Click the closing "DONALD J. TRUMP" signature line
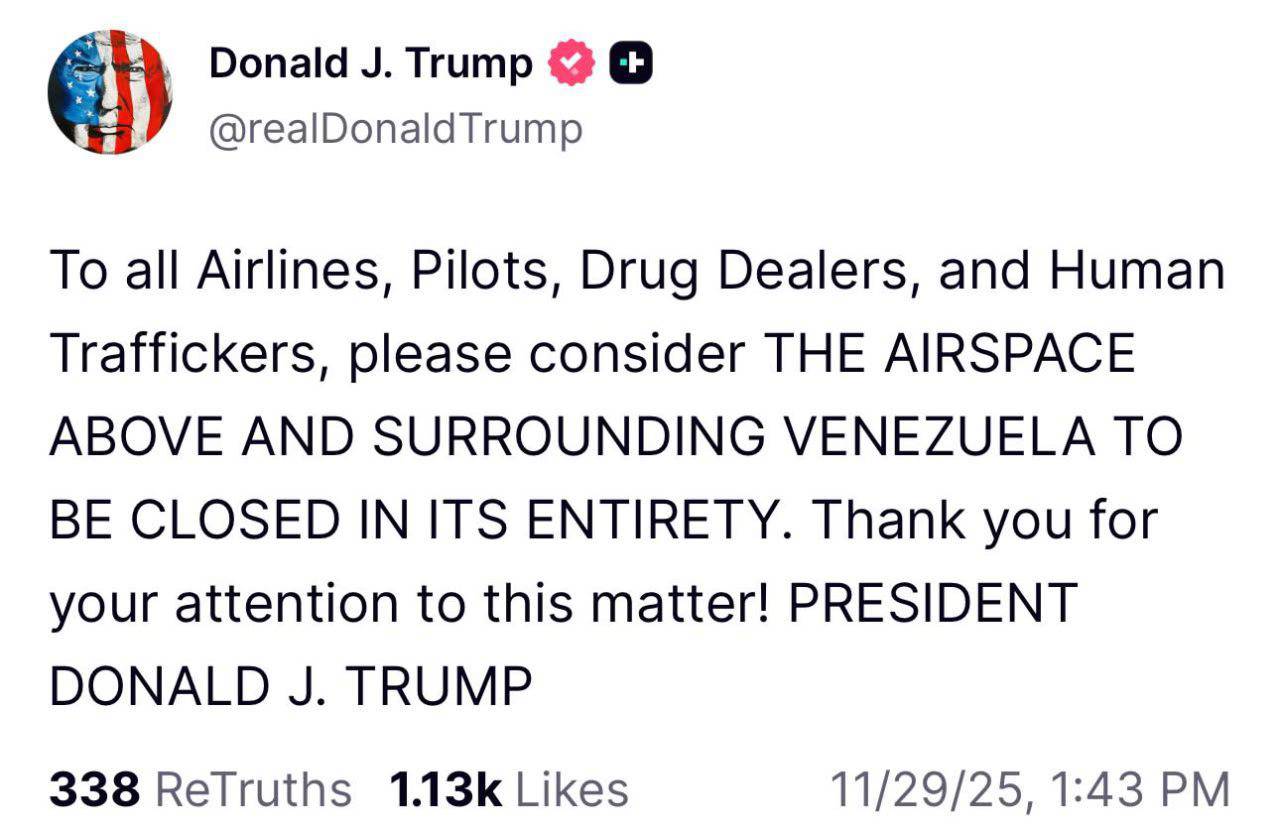Image resolution: width=1280 pixels, height=828 pixels. [290, 687]
